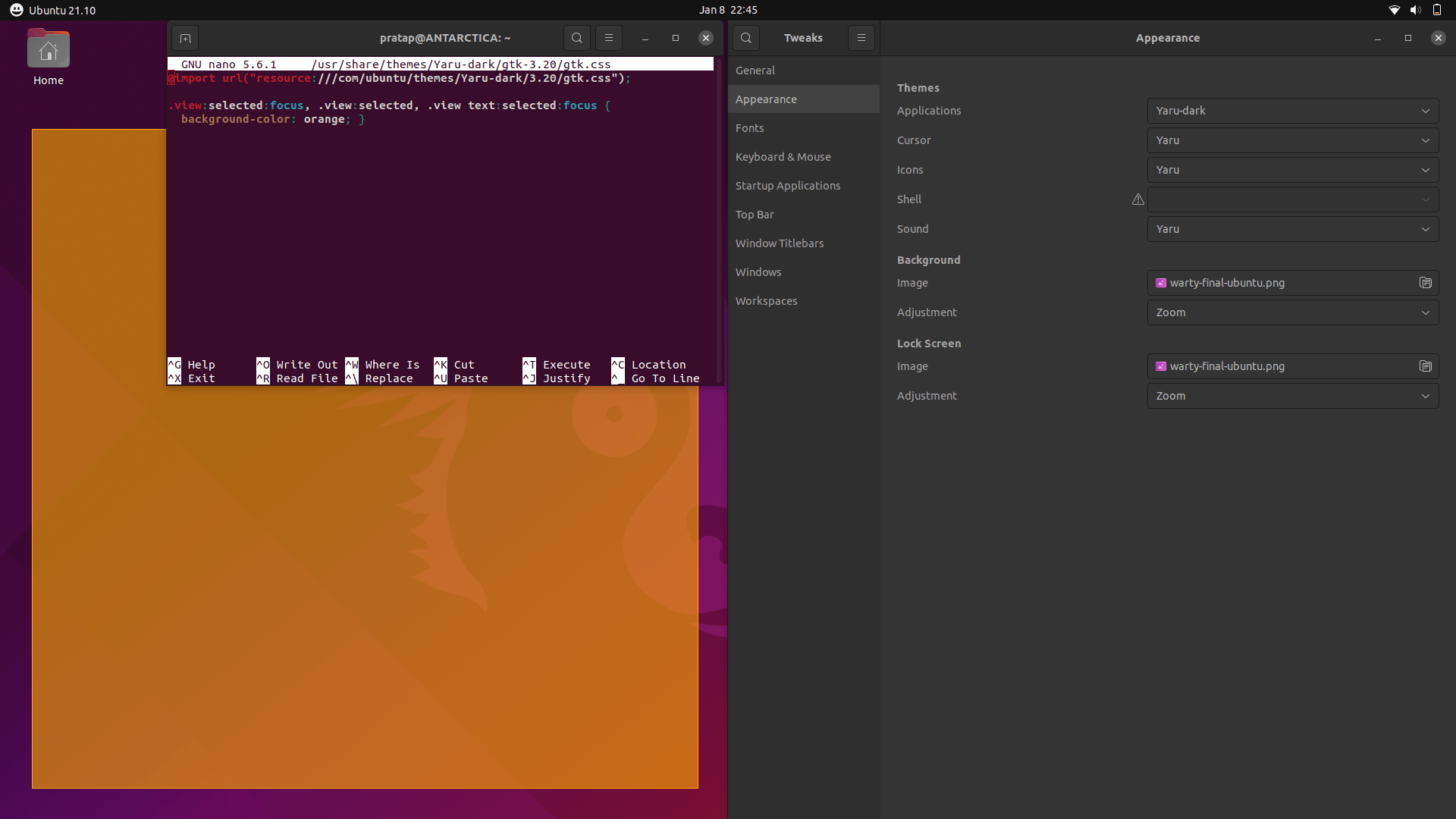The height and width of the screenshot is (819, 1456).
Task: Open the Sound theme dropdown
Action: click(1292, 229)
